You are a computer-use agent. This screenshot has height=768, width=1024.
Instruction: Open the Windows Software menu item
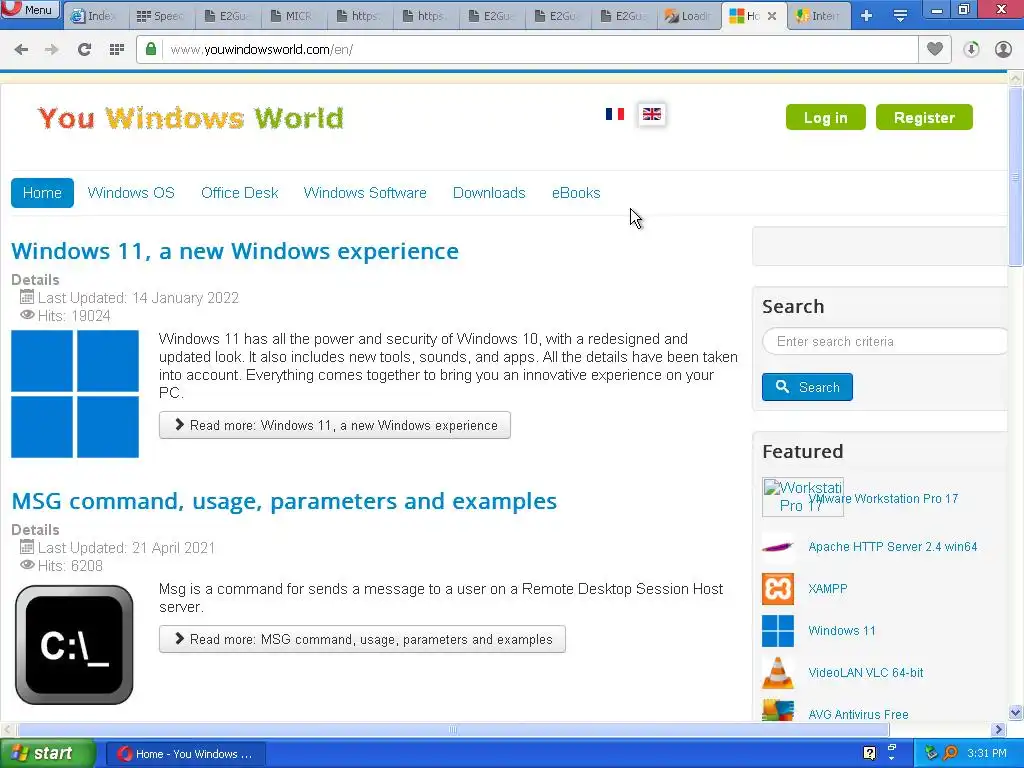tap(365, 193)
